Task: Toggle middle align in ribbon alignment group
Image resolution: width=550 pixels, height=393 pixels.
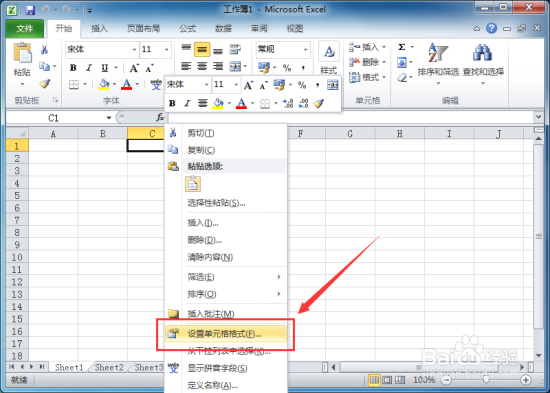Action: click(x=202, y=49)
